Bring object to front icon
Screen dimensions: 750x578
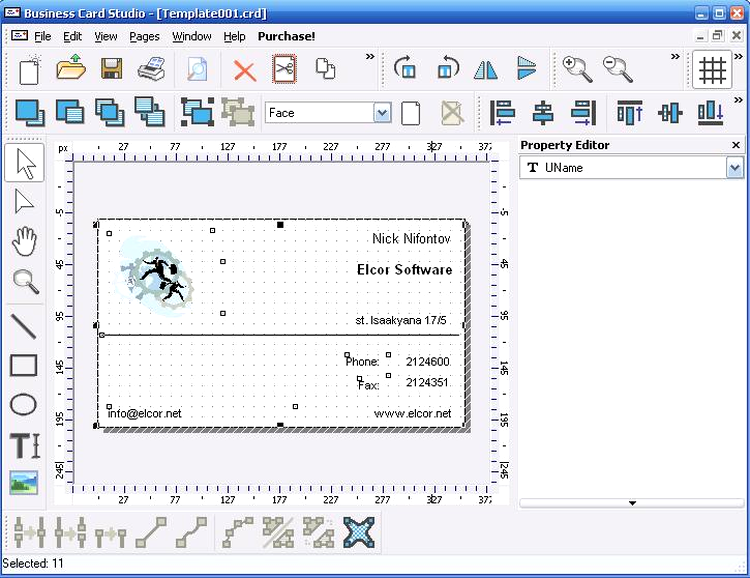coord(30,112)
